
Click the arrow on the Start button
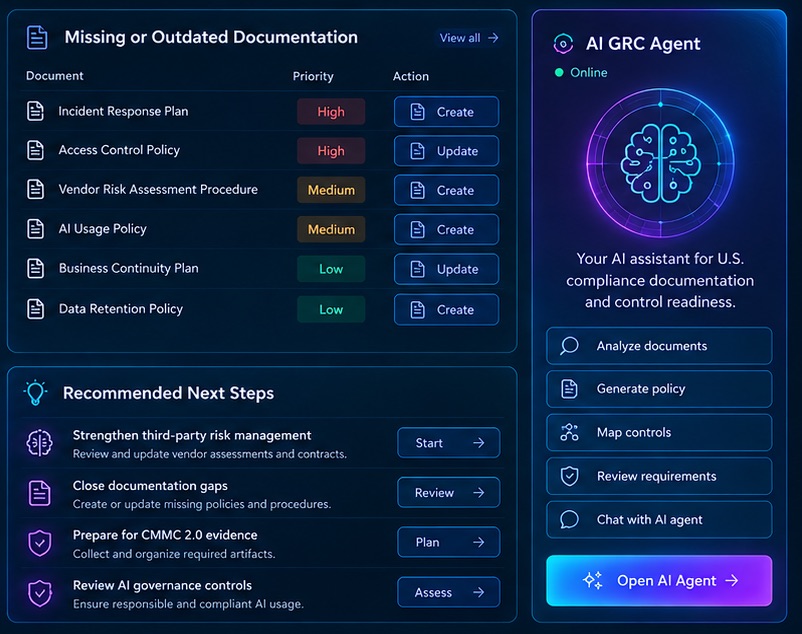pyautogui.click(x=479, y=443)
